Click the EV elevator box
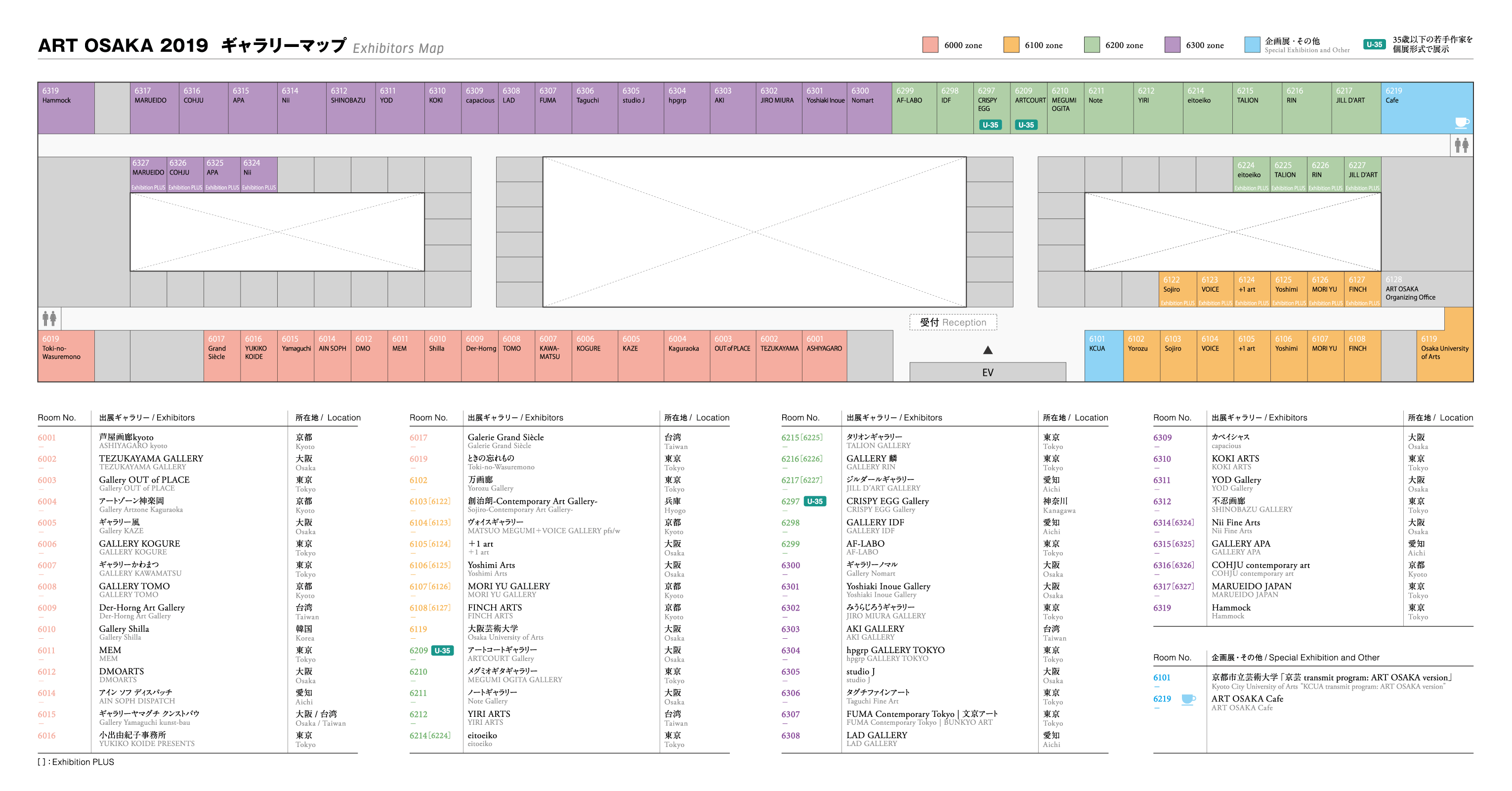The width and height of the screenshot is (1512, 791). (987, 372)
